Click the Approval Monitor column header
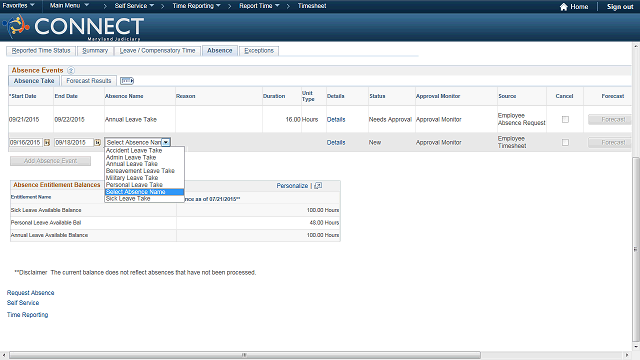This screenshot has width=640, height=360. point(438,96)
